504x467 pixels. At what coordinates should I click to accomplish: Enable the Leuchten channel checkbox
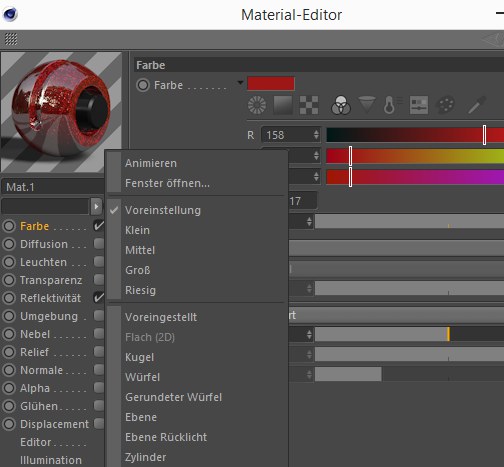tap(99, 262)
